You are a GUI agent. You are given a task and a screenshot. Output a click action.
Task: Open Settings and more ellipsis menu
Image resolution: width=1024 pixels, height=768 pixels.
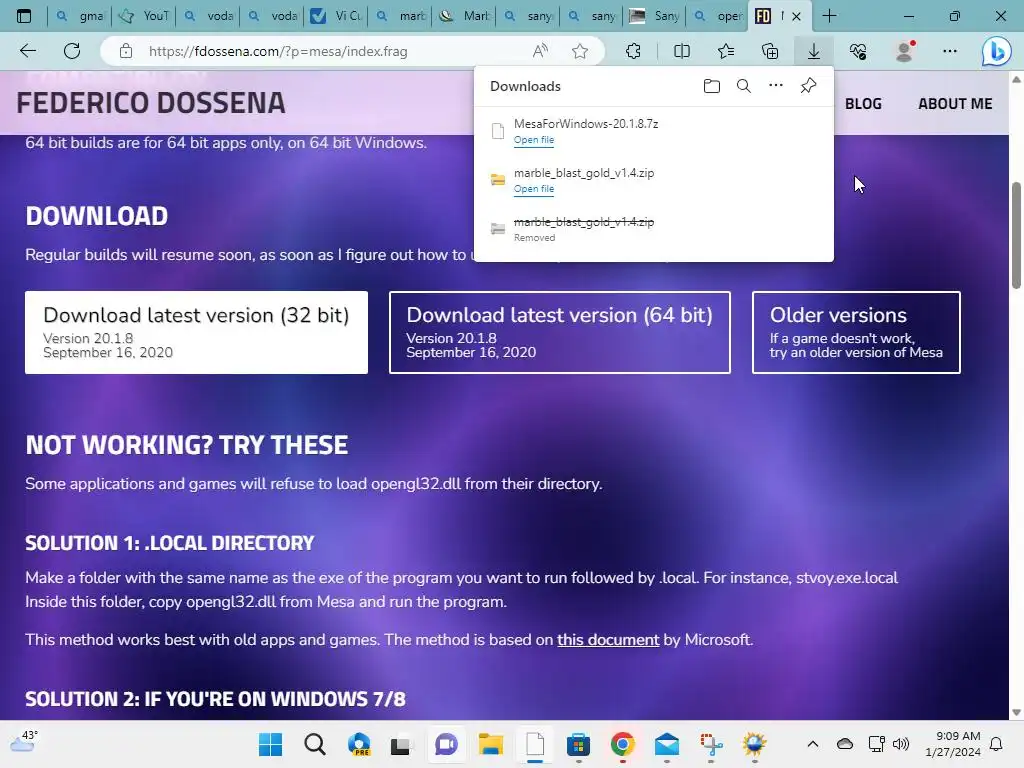[950, 51]
